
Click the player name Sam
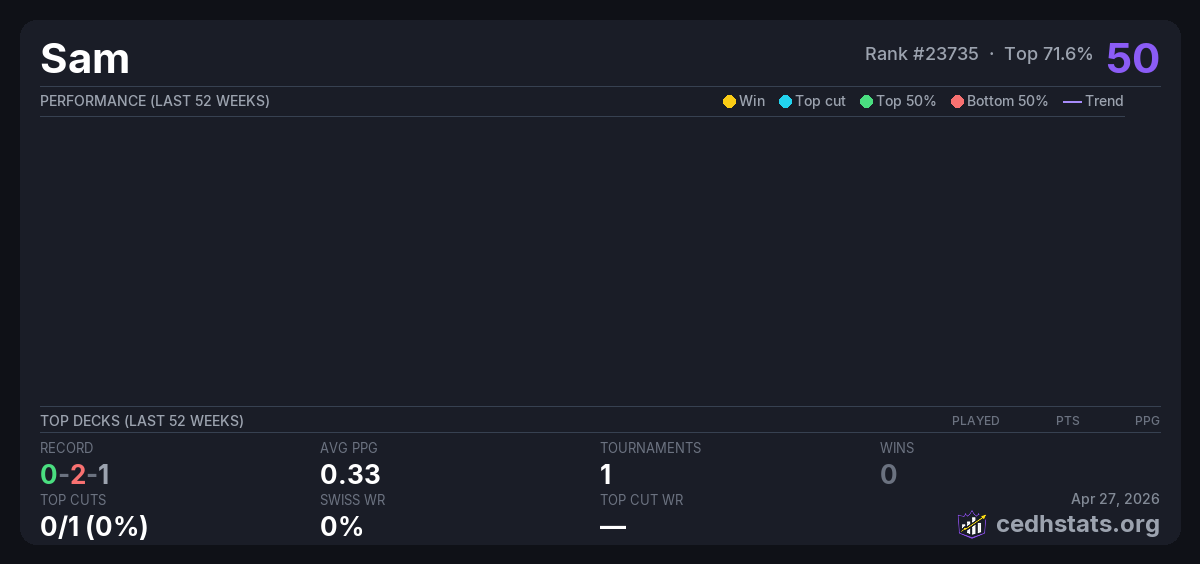point(85,59)
